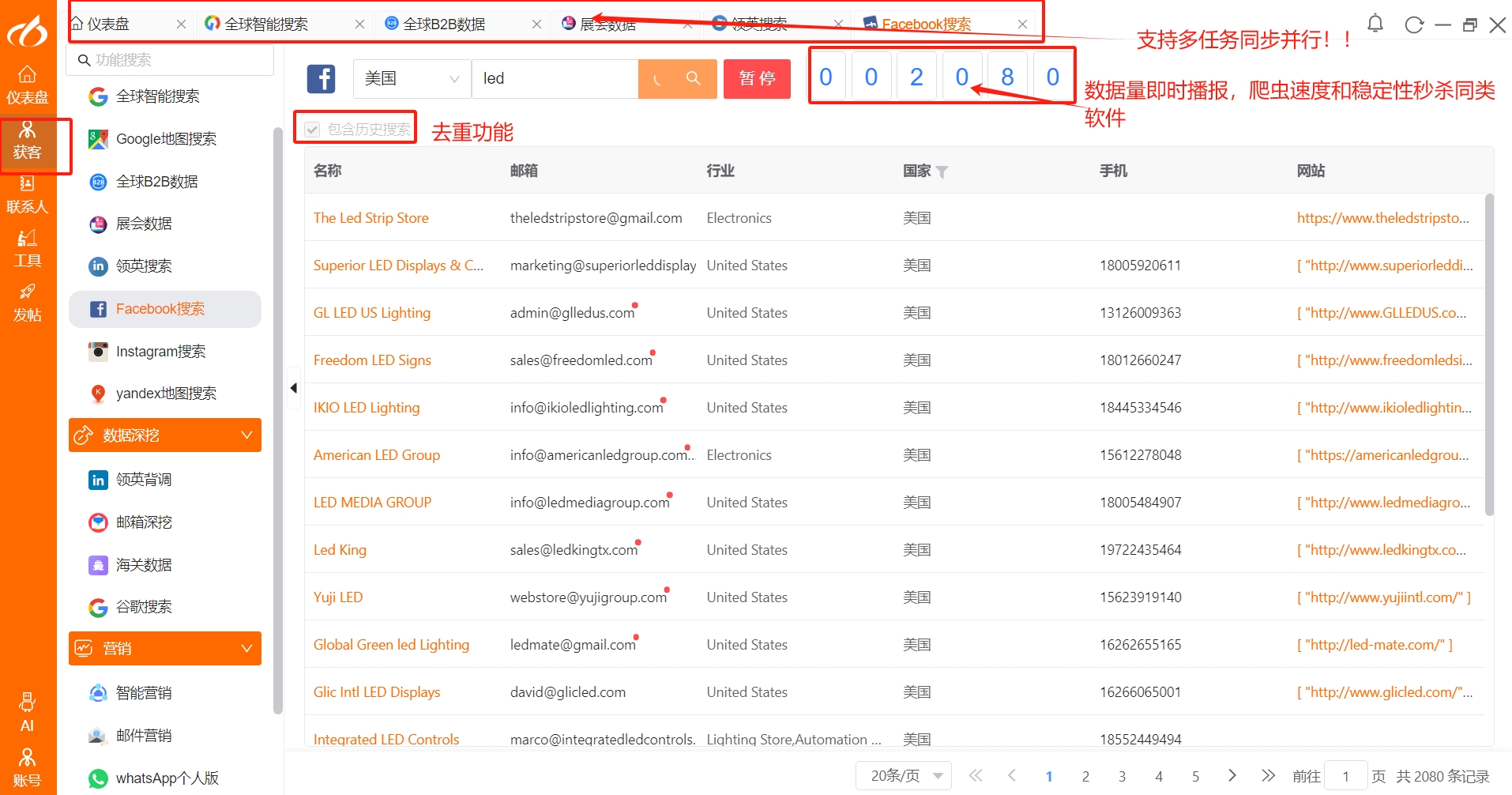Open the American LED Group entry

377,455
